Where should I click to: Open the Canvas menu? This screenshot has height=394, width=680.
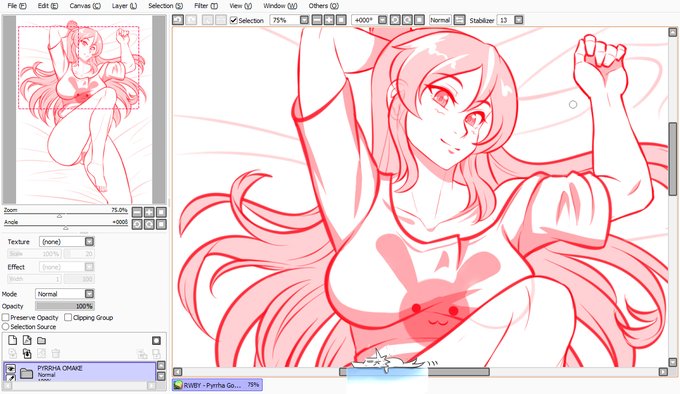(85, 6)
